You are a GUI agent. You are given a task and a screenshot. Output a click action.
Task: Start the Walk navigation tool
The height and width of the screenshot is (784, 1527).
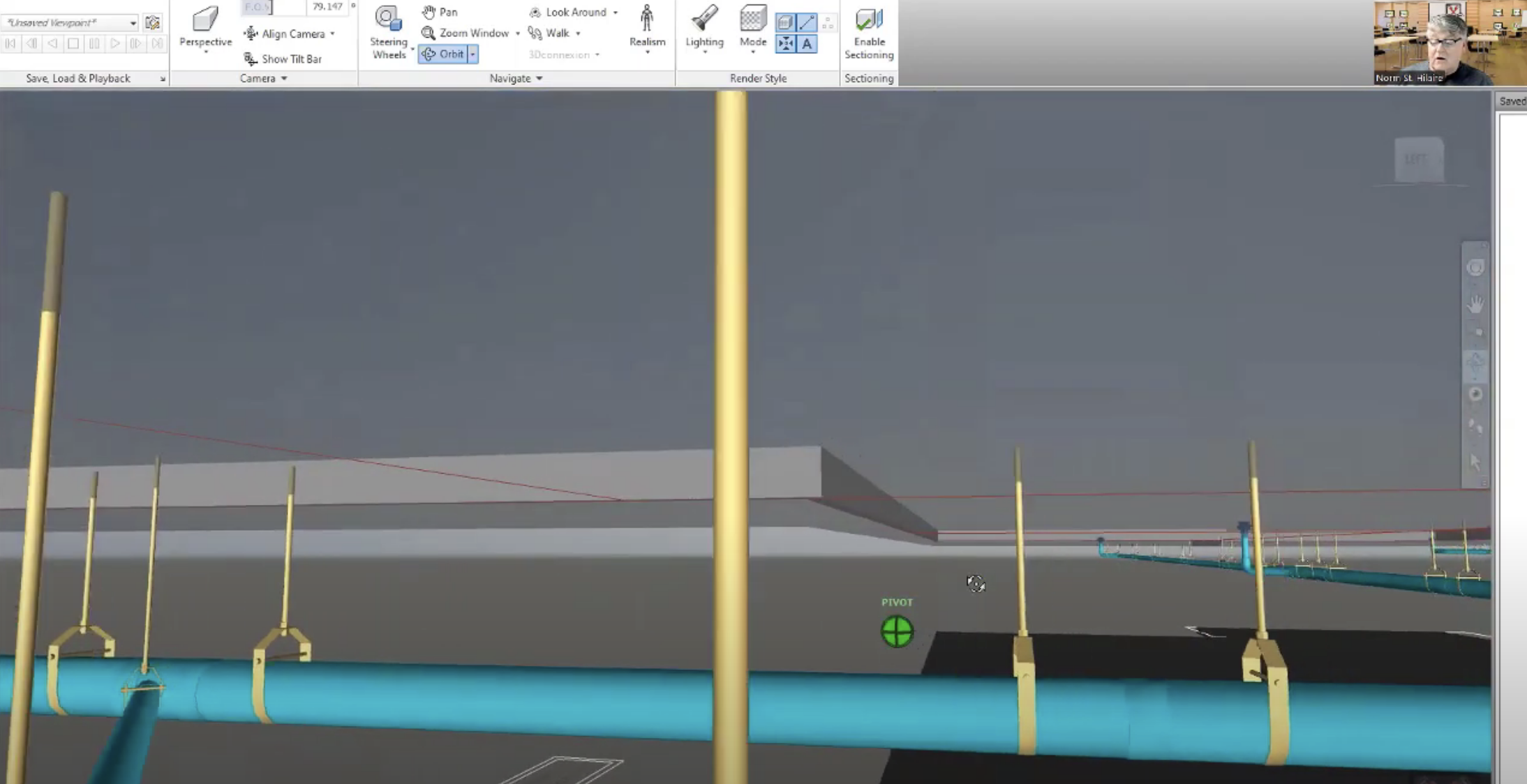550,33
